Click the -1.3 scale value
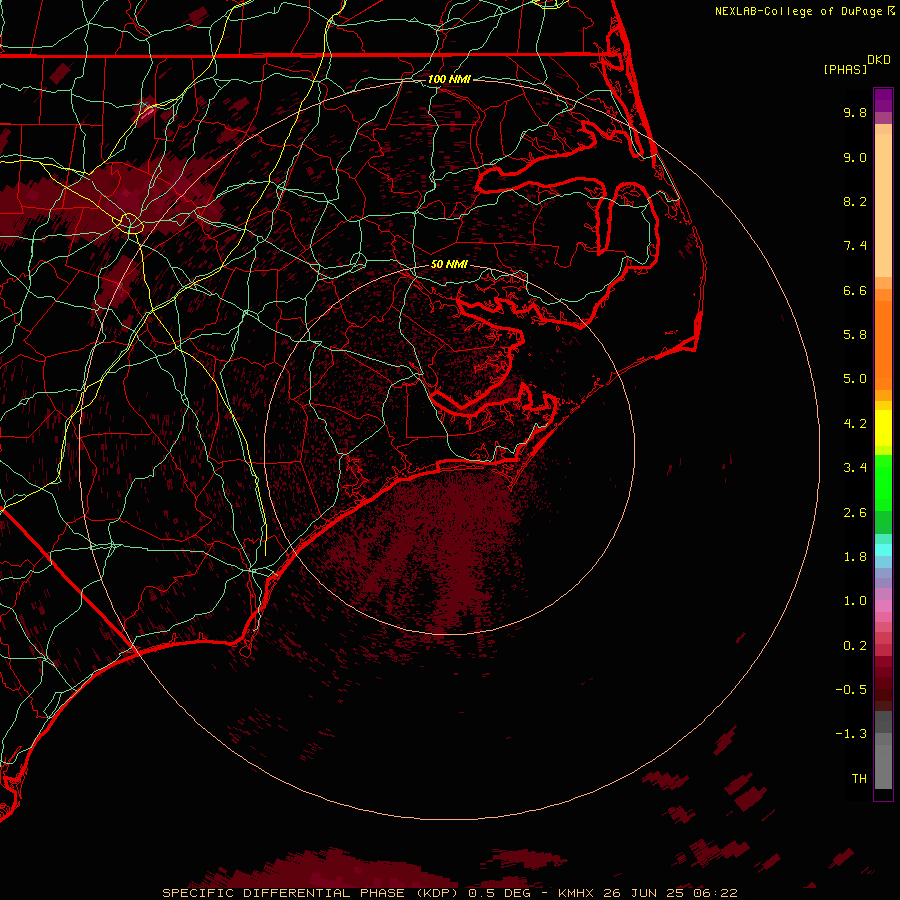This screenshot has height=900, width=900. [x=851, y=734]
